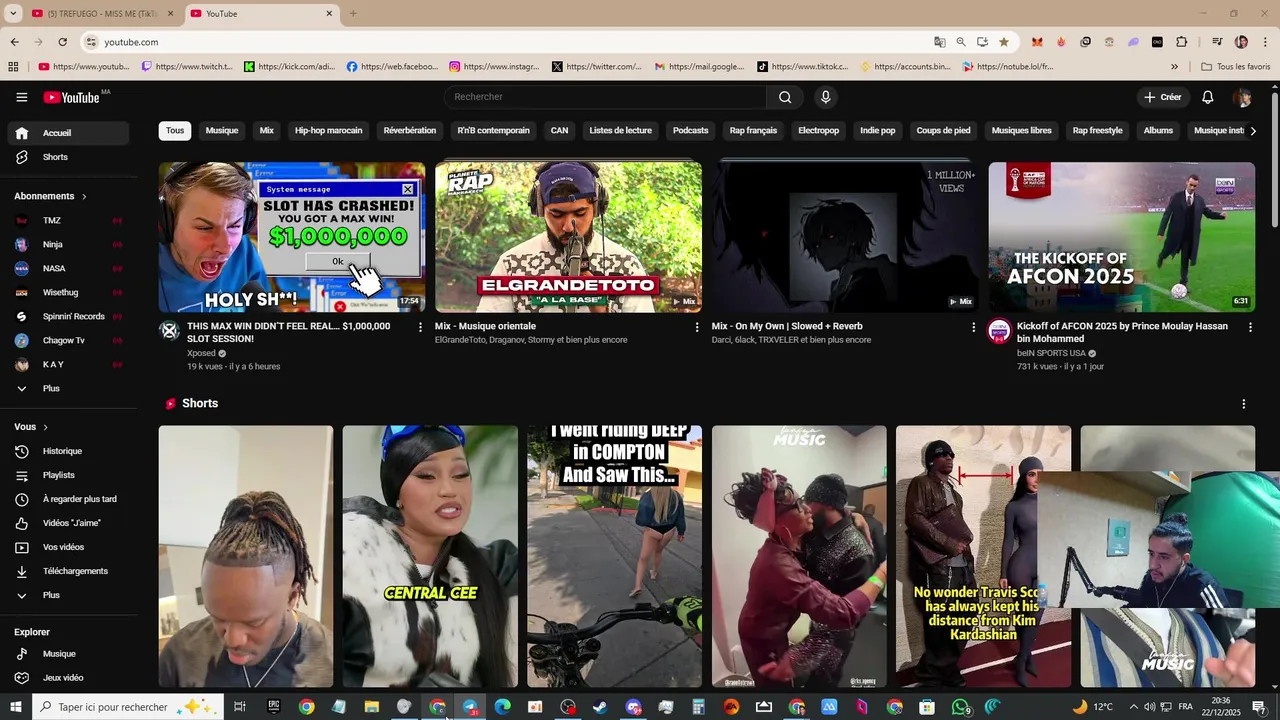The width and height of the screenshot is (1280, 720).
Task: Open the beIN SPORTS USA channel link
Action: [x=1051, y=353]
